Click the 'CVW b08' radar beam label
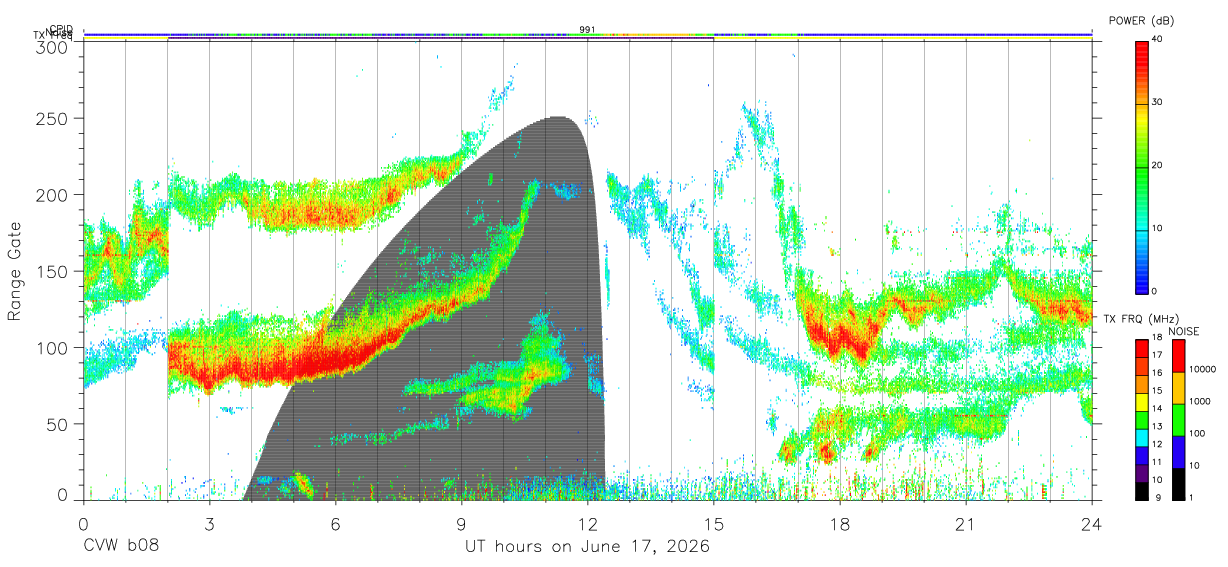 pos(120,547)
